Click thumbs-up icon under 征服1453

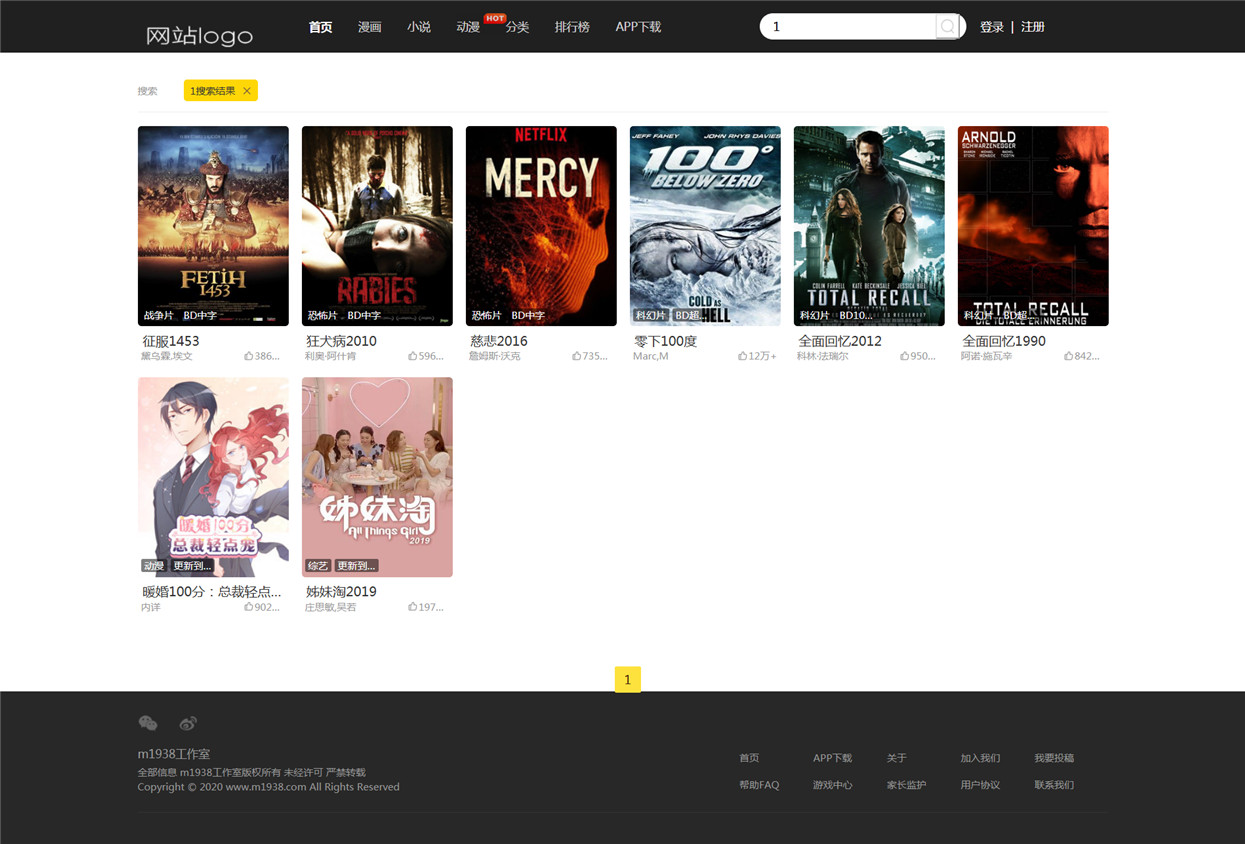(x=249, y=356)
